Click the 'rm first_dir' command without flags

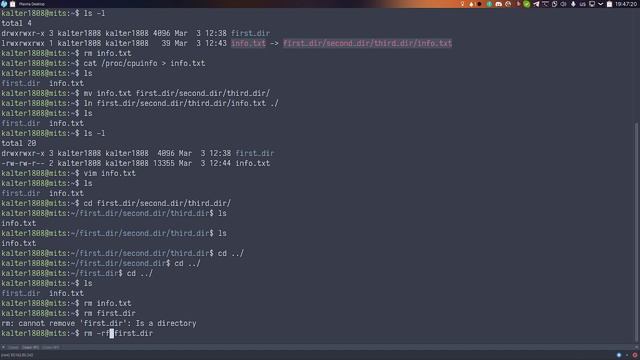coord(109,313)
